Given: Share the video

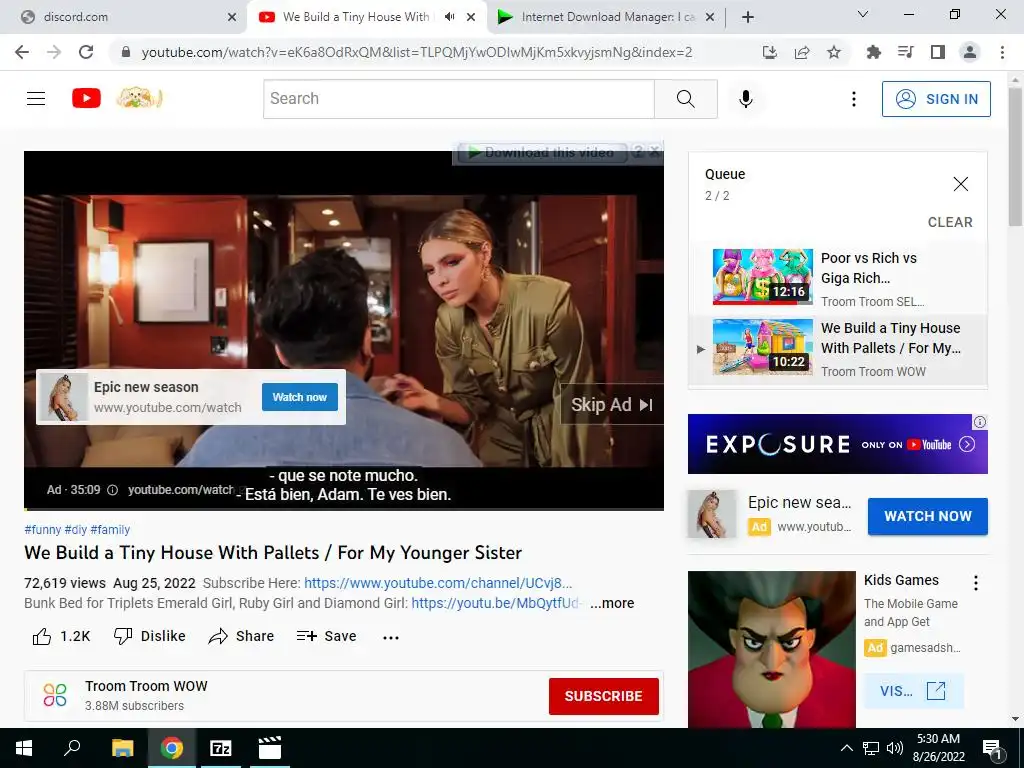Looking at the screenshot, I should (x=241, y=636).
